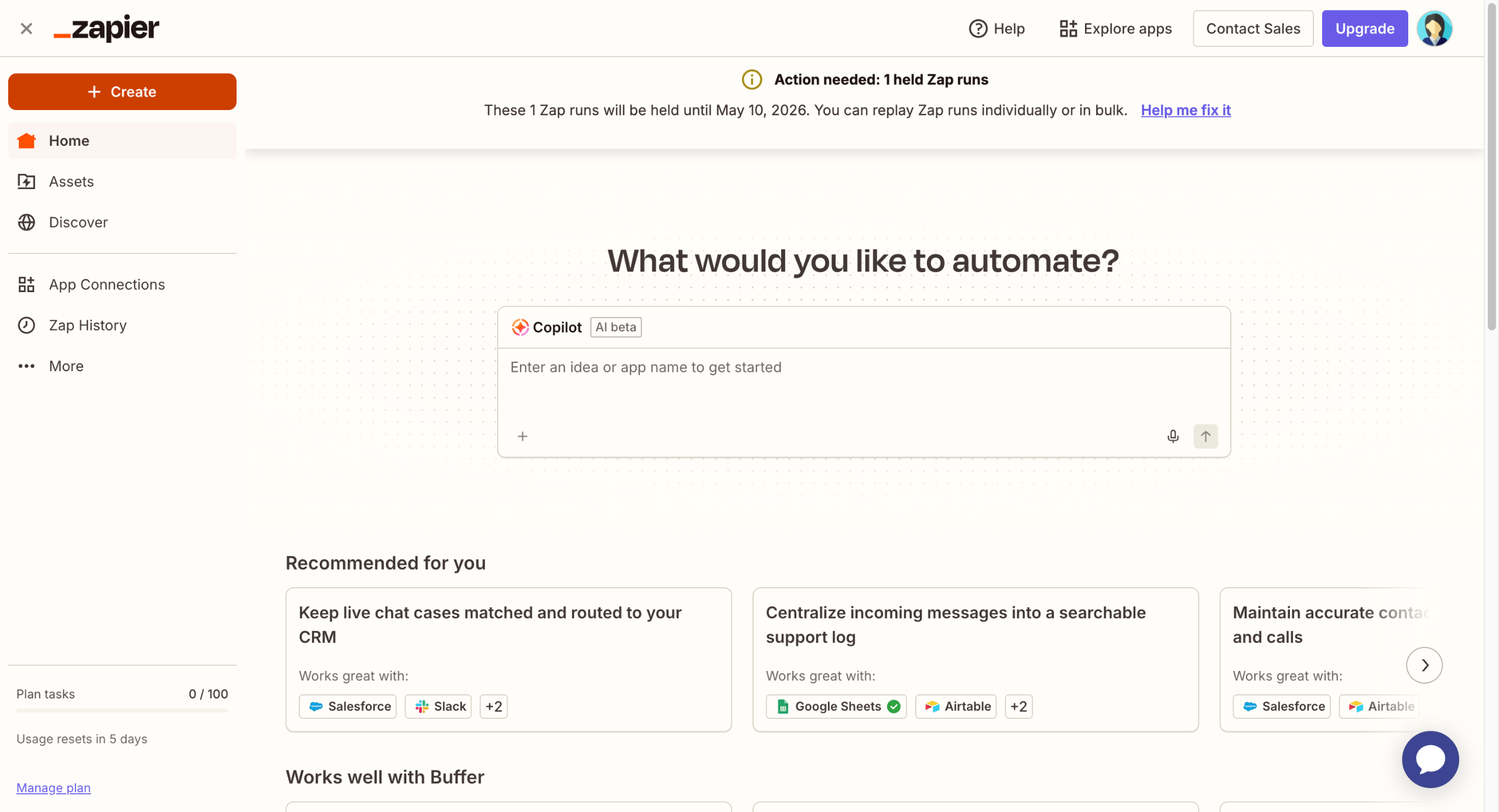Follow the Help me fix it link
Viewport: 1499px width, 812px height.
(x=1186, y=110)
